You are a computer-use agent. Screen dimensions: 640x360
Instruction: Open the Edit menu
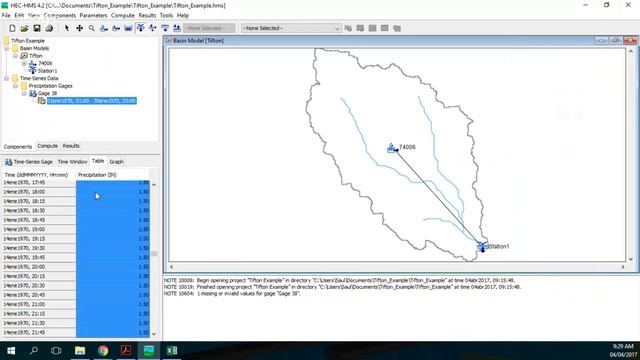point(19,16)
